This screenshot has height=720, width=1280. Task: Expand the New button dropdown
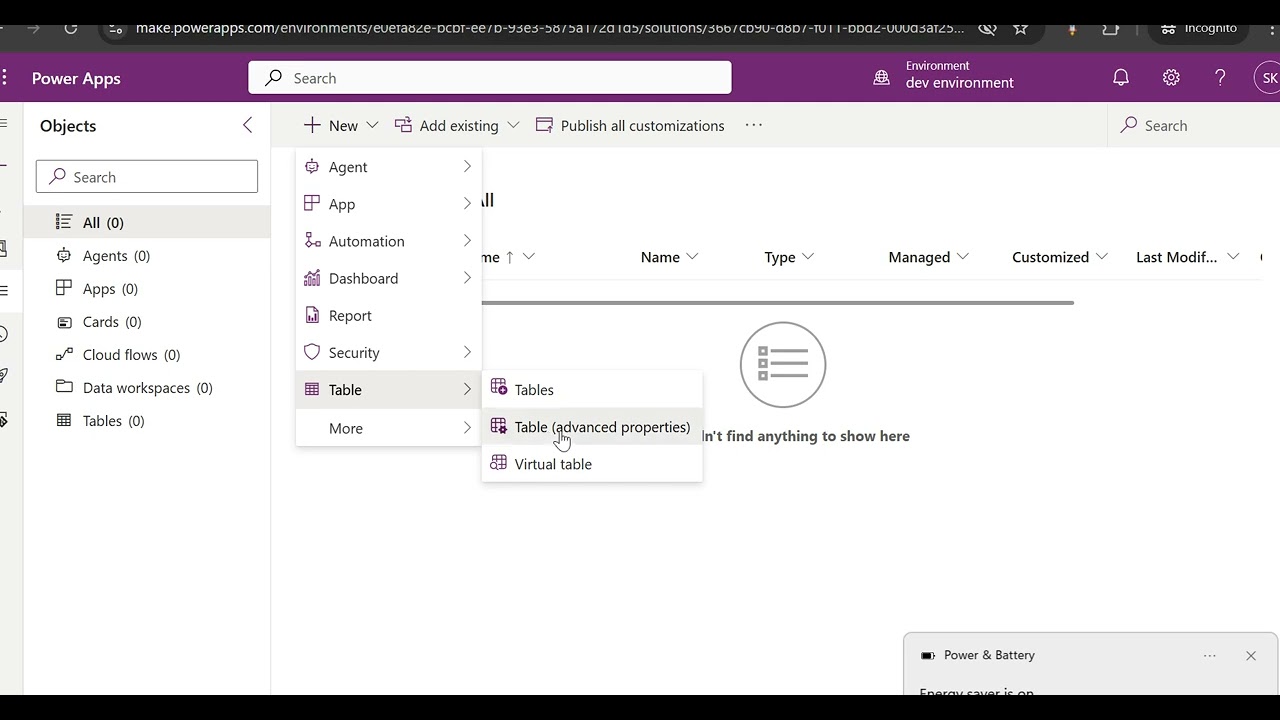pos(372,125)
